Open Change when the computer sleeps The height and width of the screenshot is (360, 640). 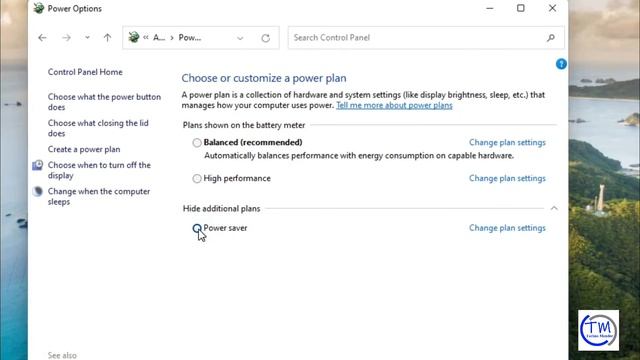(x=99, y=196)
